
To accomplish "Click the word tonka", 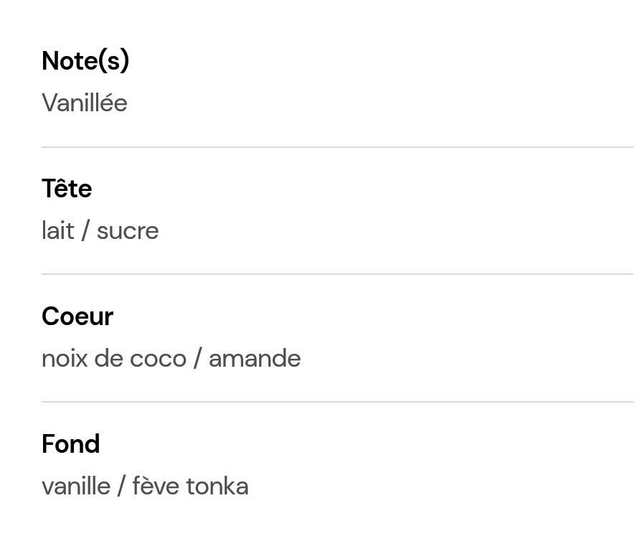I will pyautogui.click(x=217, y=486).
